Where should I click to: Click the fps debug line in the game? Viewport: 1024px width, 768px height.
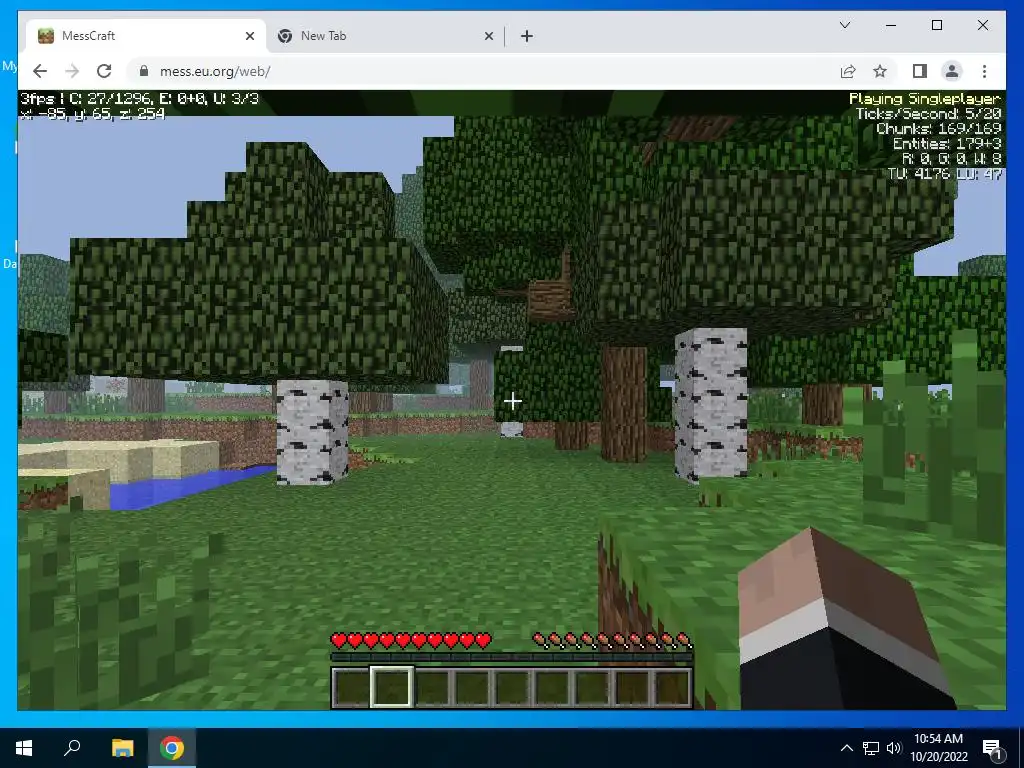139,99
